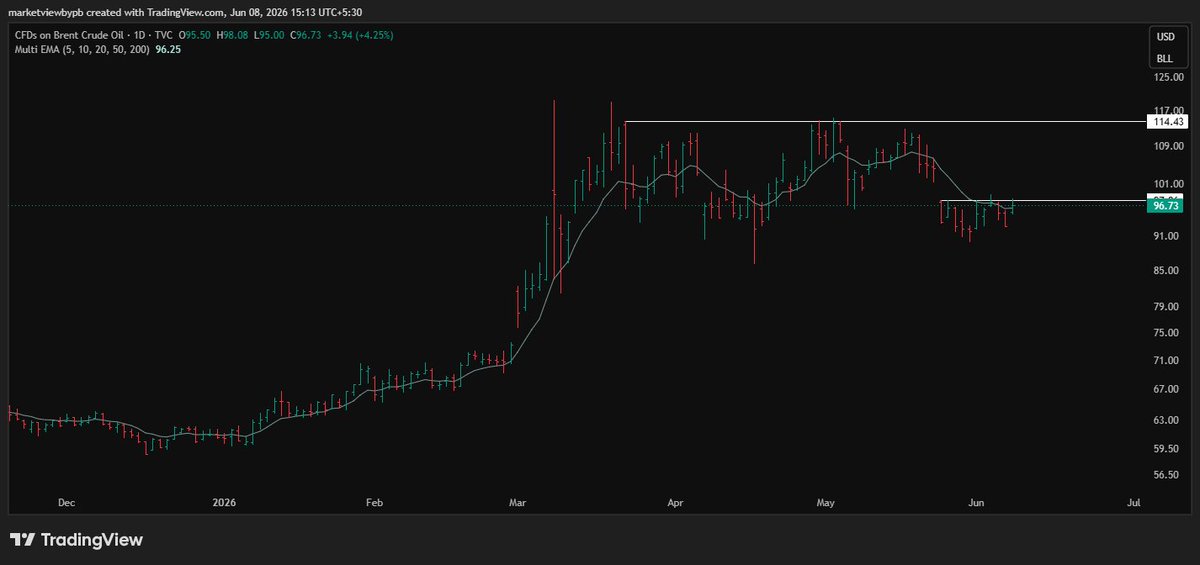Open the BLL unit selector
1200x565 pixels.
(x=1165, y=59)
